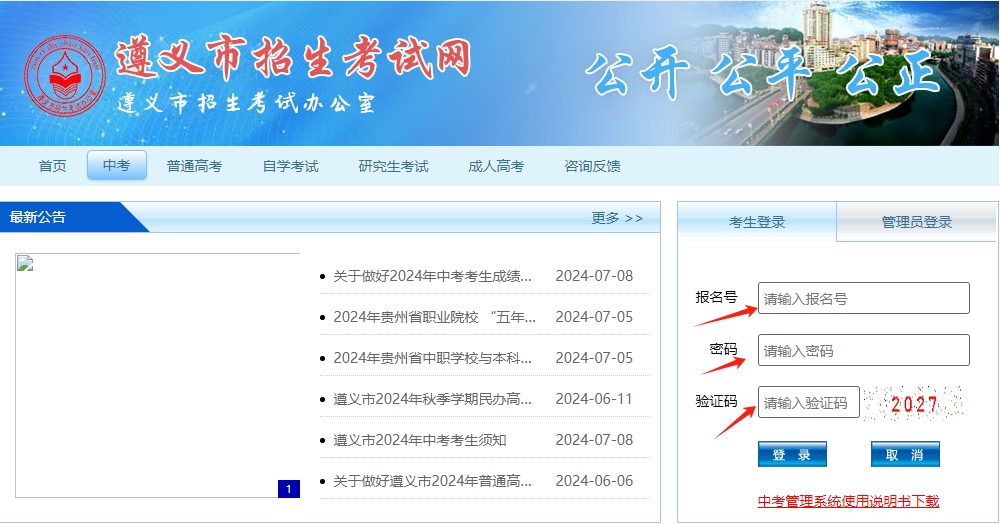
Task: Click the 密码 password input field
Action: pos(863,350)
